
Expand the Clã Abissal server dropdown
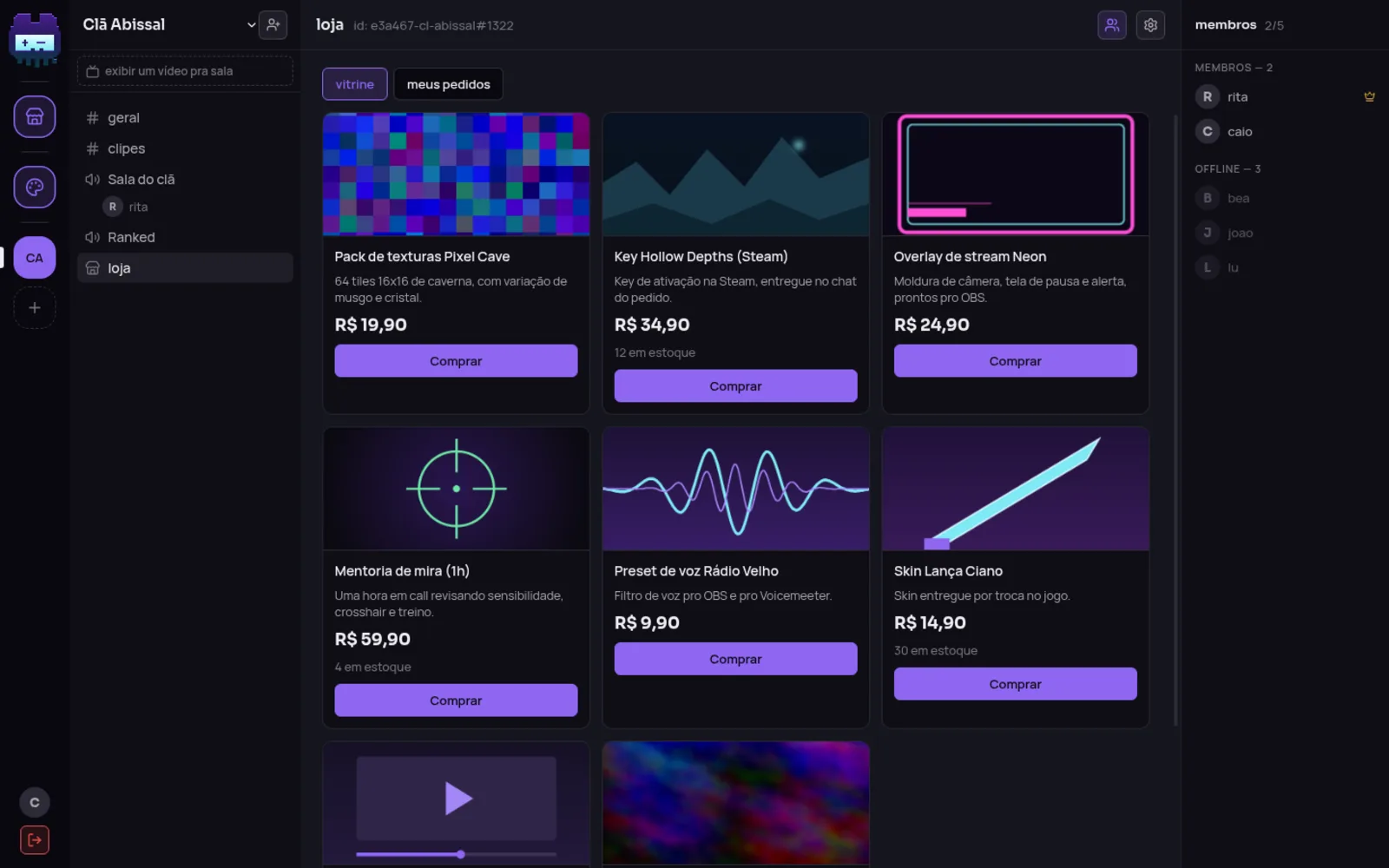(x=252, y=24)
